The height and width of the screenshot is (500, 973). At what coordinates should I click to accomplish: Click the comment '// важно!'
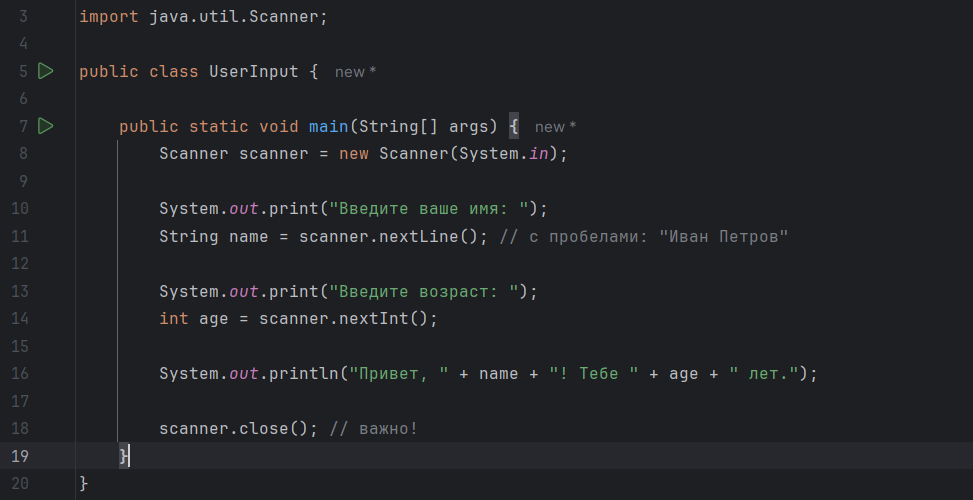click(374, 429)
